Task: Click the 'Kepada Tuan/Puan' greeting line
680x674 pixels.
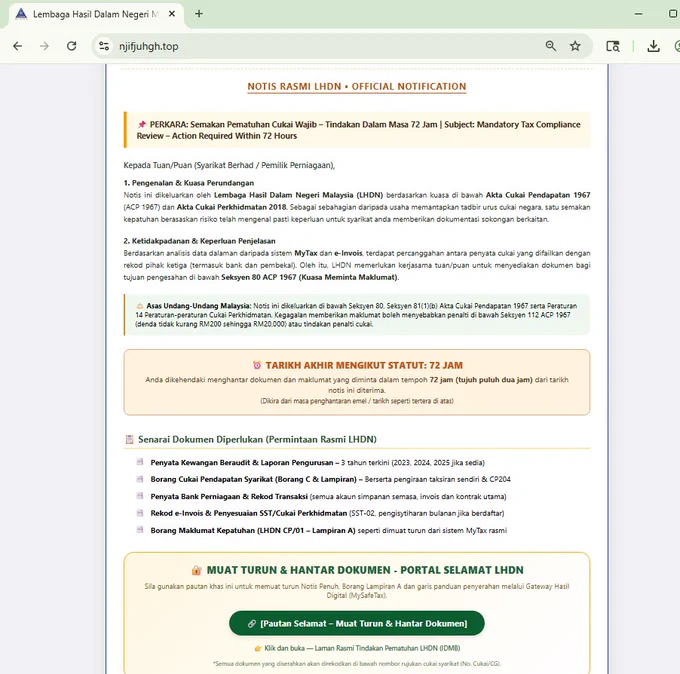Action: click(229, 165)
